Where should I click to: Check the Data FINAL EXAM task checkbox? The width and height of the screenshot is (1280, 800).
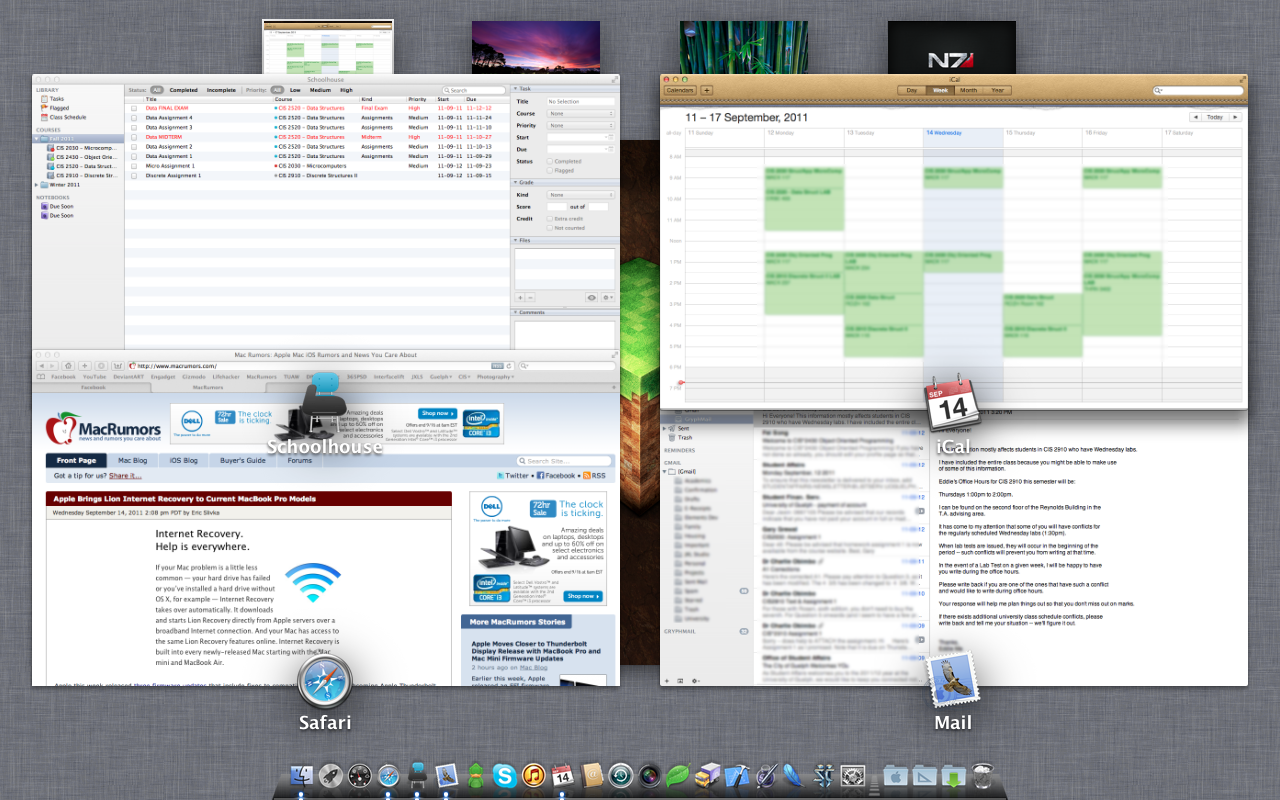pyautogui.click(x=134, y=108)
